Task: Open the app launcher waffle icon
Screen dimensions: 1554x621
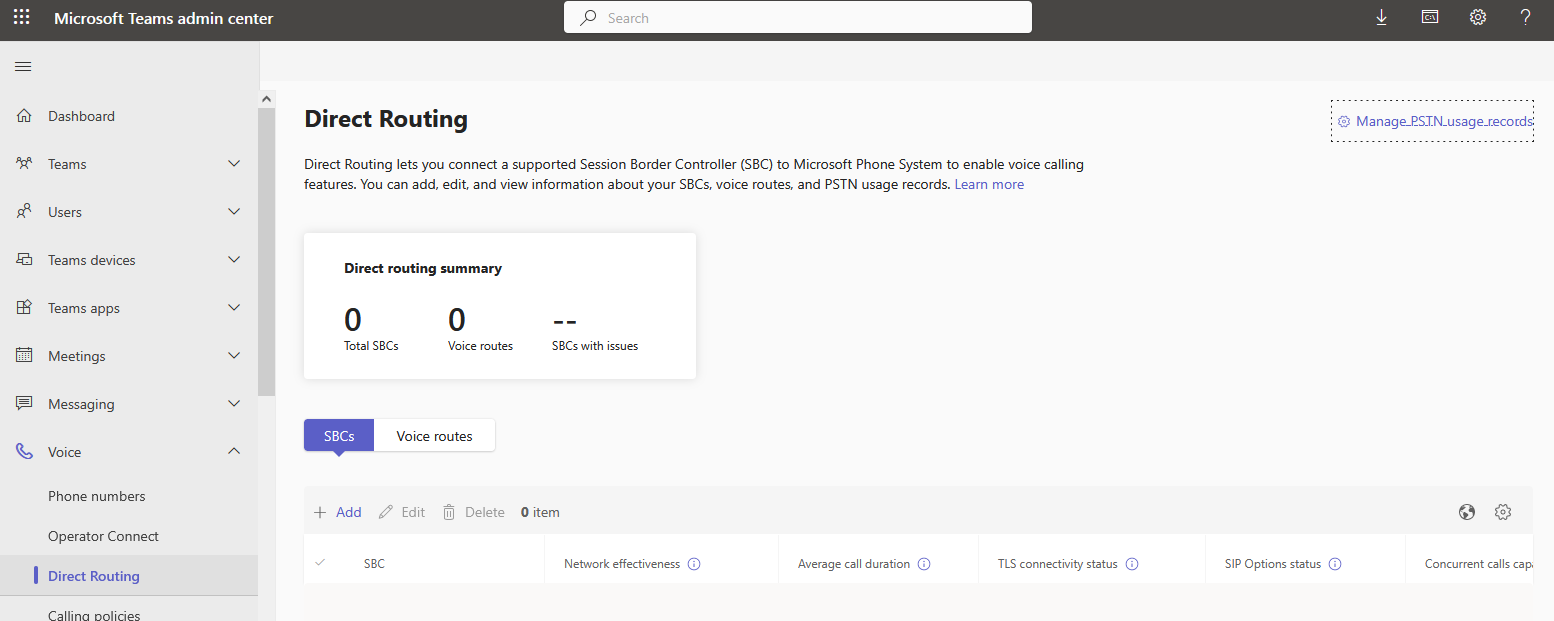Action: pos(21,18)
